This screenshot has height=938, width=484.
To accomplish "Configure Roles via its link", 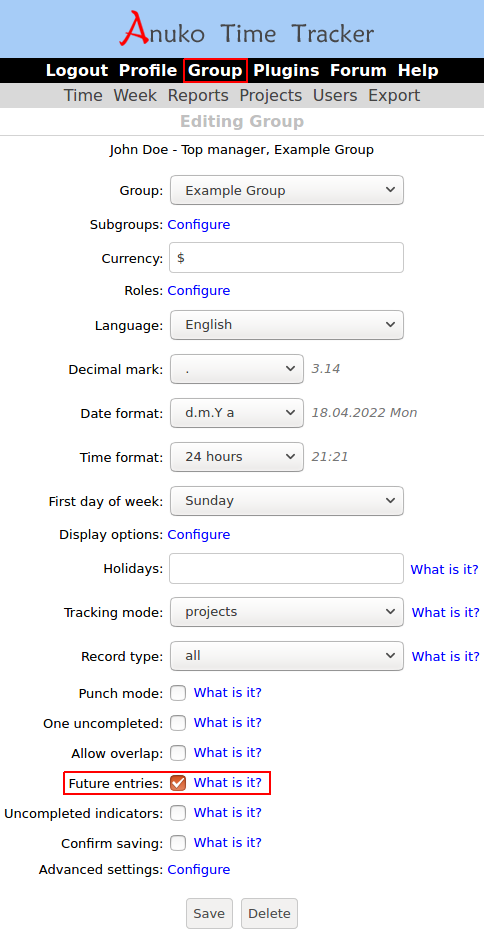I will coord(199,291).
